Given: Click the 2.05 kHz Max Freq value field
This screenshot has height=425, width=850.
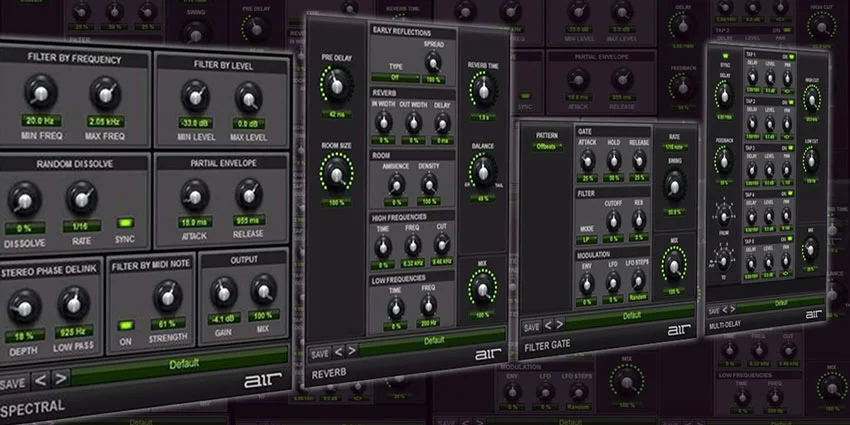Looking at the screenshot, I should pyautogui.click(x=106, y=121).
